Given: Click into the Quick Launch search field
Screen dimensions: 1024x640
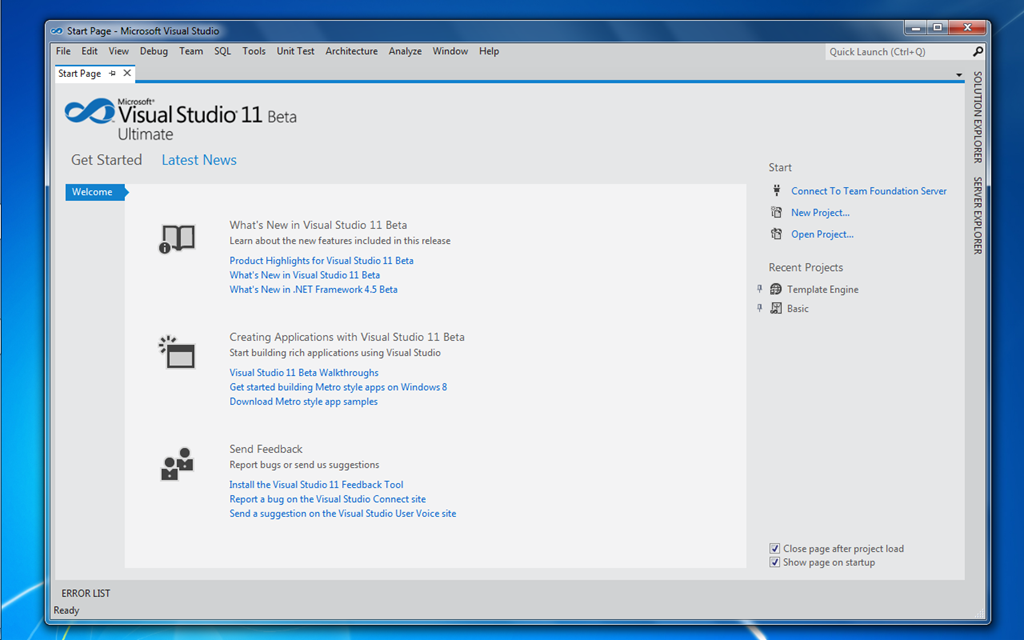Looking at the screenshot, I should point(898,52).
